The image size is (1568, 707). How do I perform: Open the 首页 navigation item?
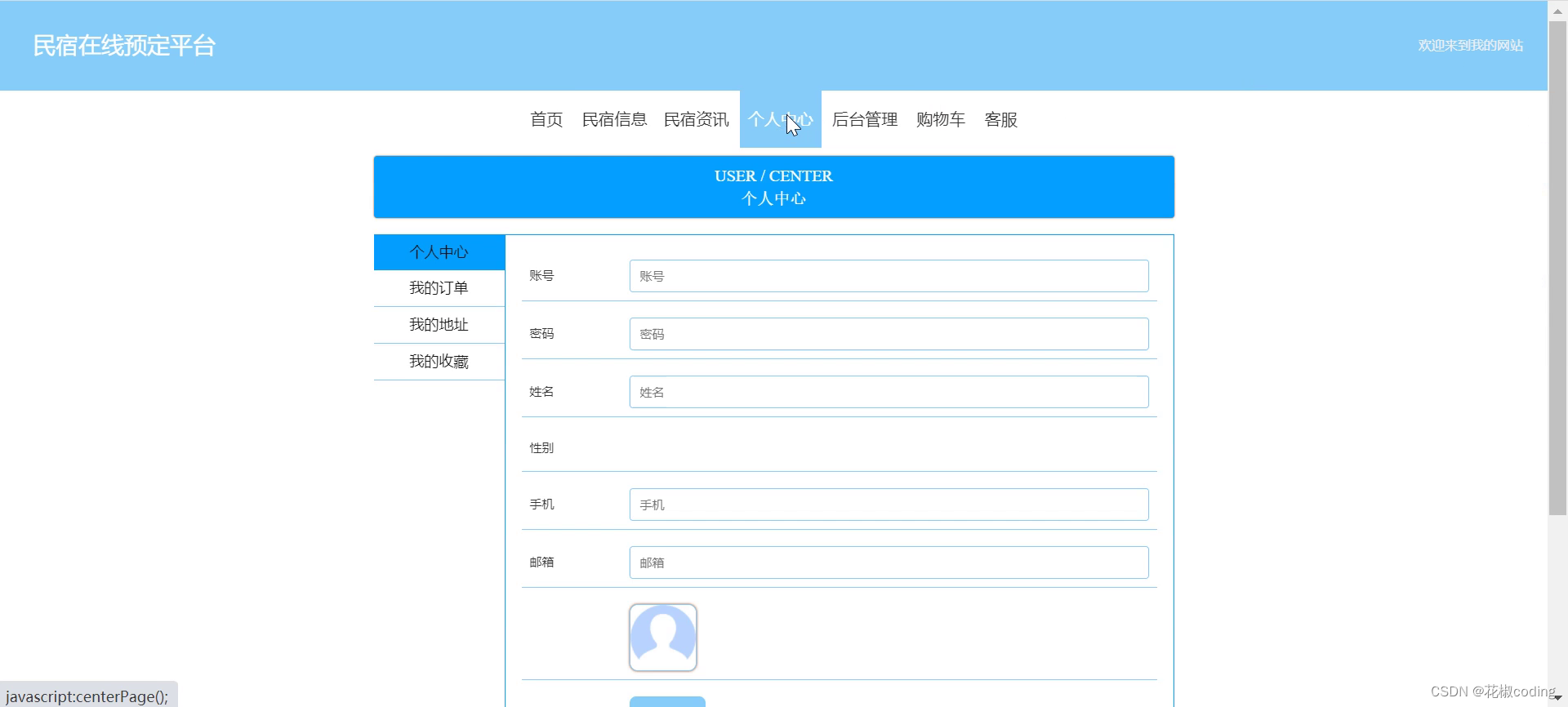tap(546, 119)
